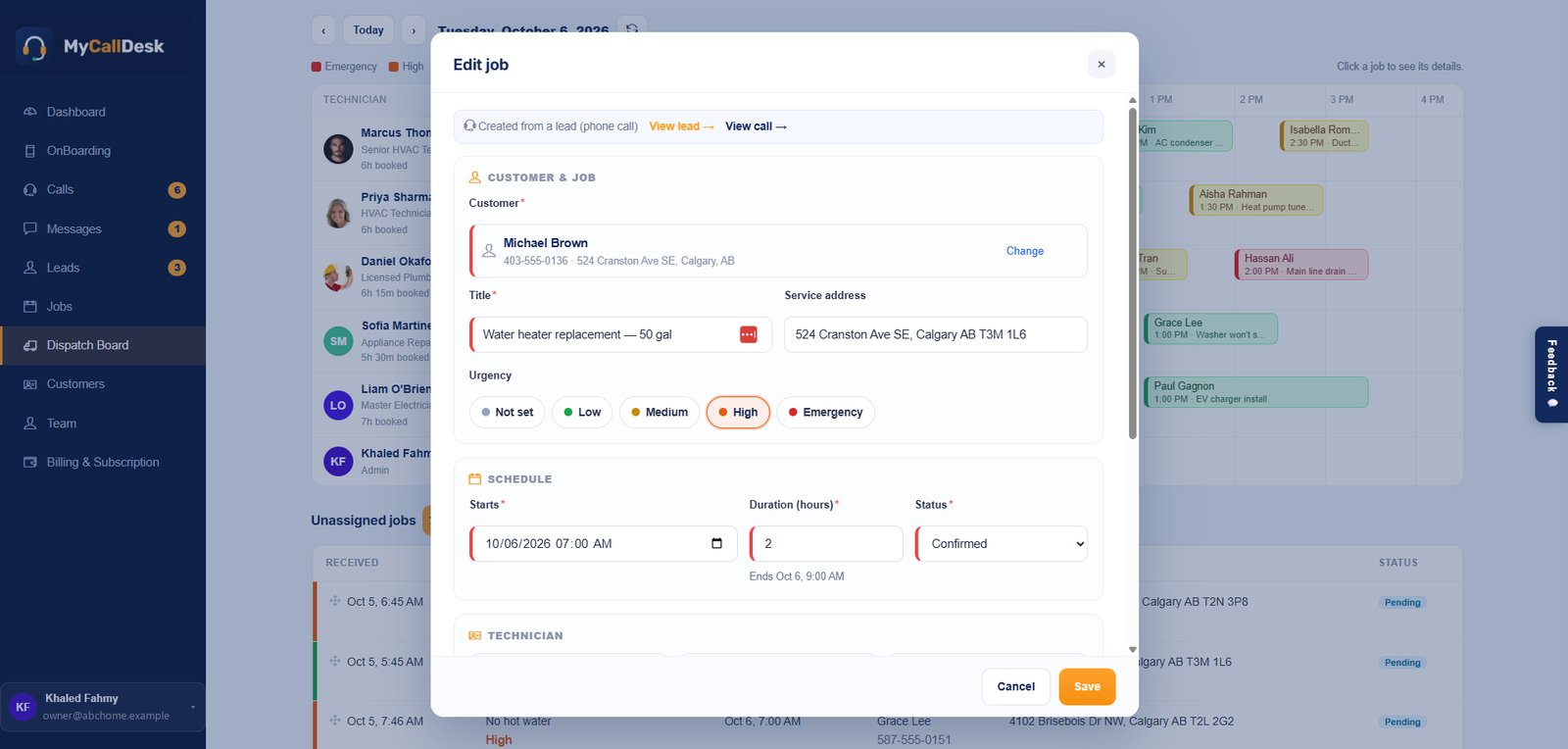Screen dimensions: 1568x749
Task: Click the Messages chat bubble icon
Action: [x=30, y=228]
